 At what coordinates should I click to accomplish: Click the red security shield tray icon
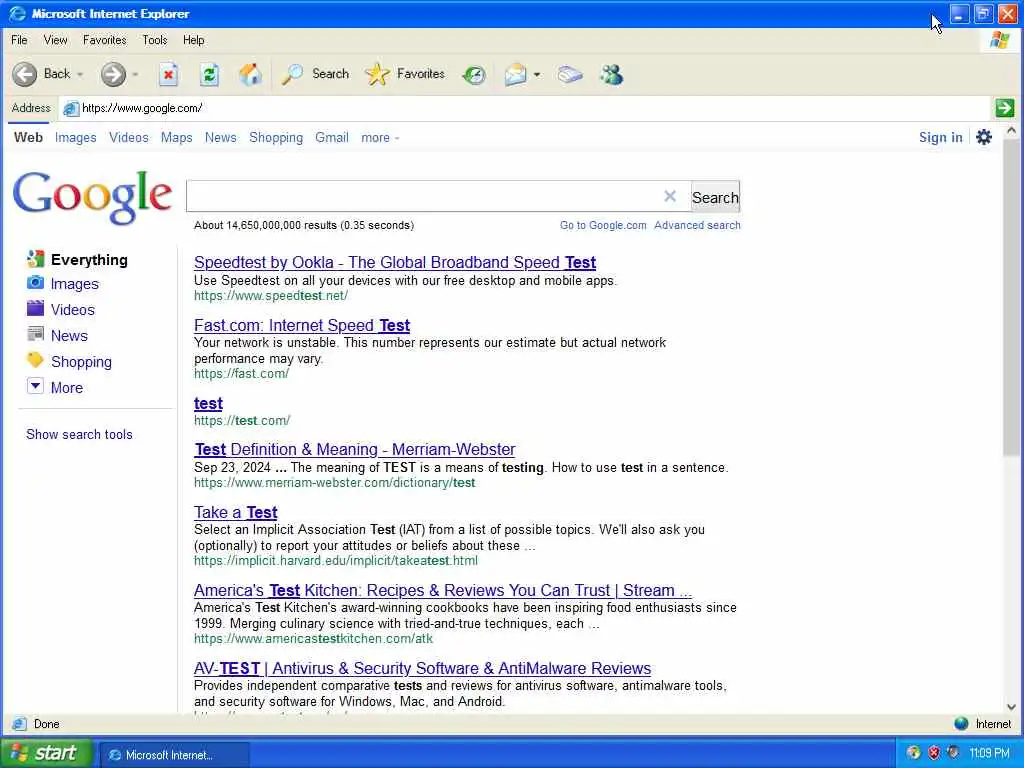[x=934, y=753]
